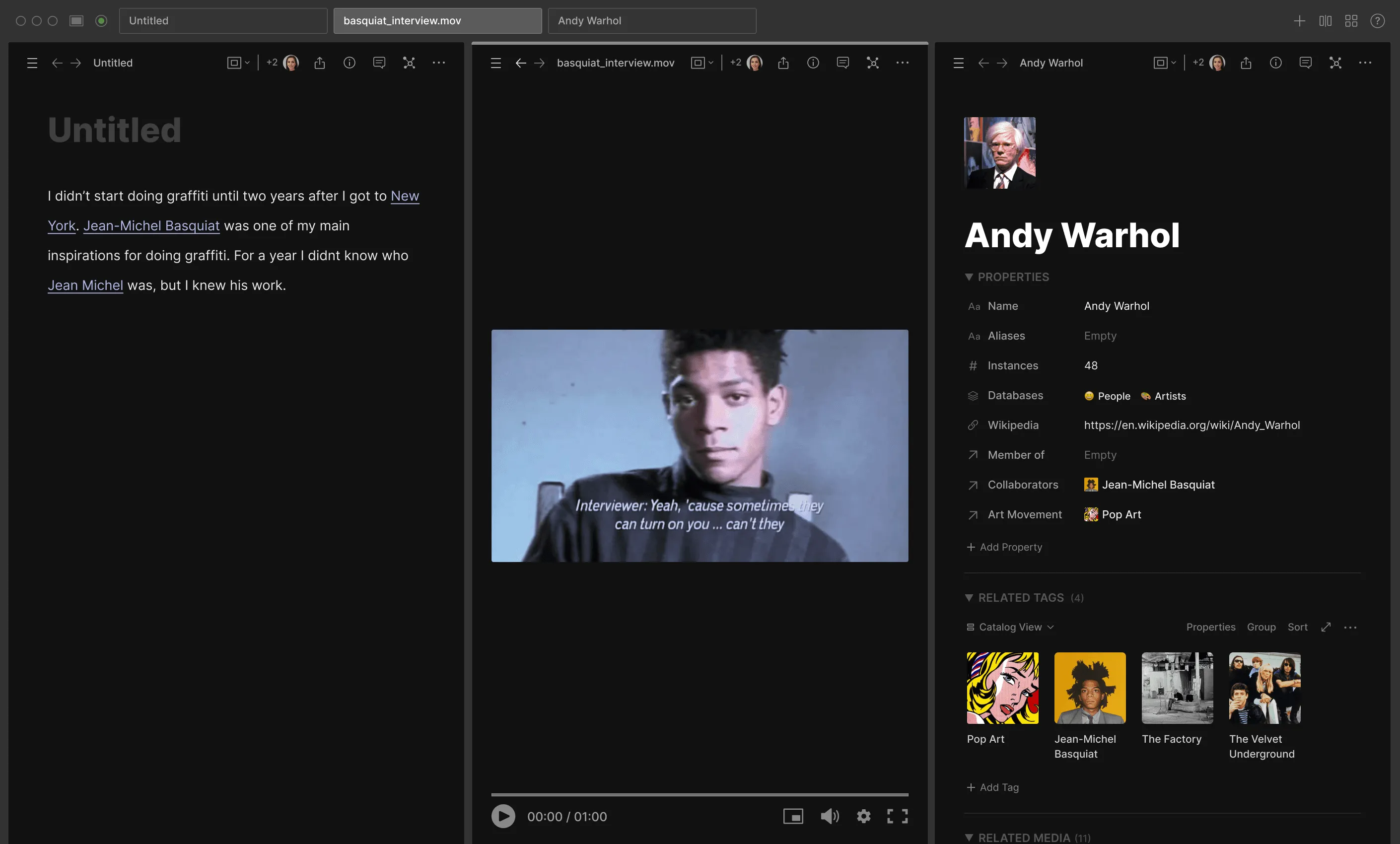This screenshot has width=1400, height=844.
Task: Add a new tab with plus icon
Action: click(1299, 21)
